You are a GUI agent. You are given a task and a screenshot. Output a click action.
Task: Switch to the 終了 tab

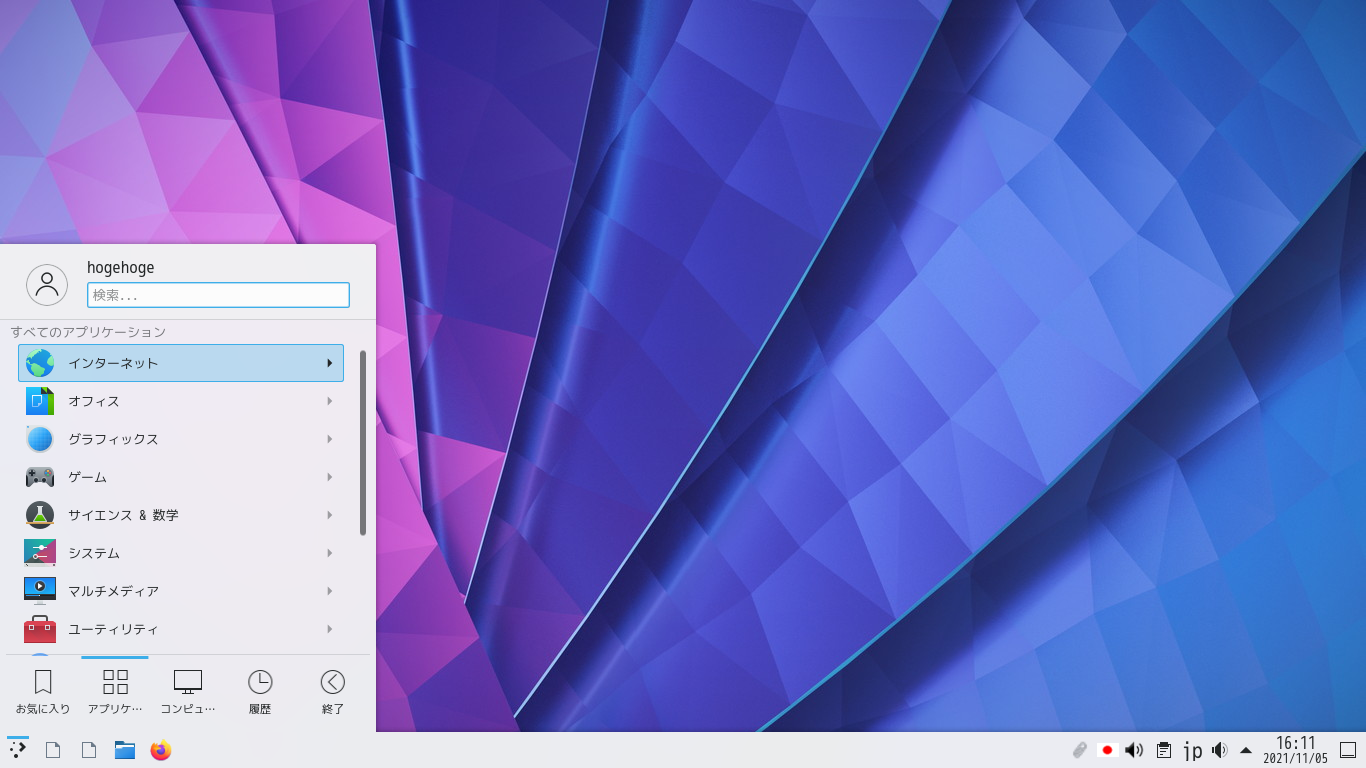tap(333, 693)
